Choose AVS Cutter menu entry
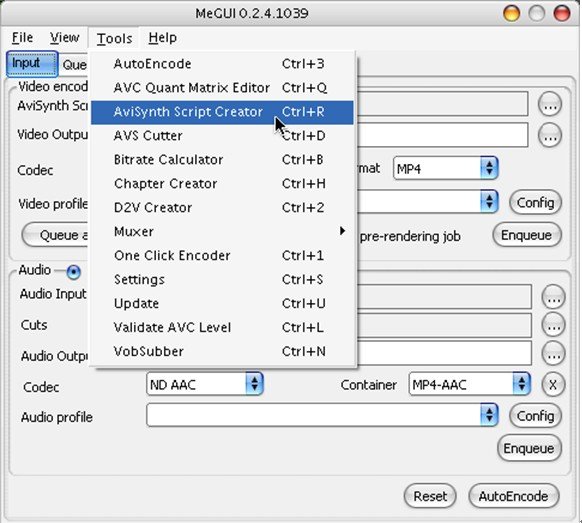Image resolution: width=582 pixels, height=523 pixels. coord(222,136)
